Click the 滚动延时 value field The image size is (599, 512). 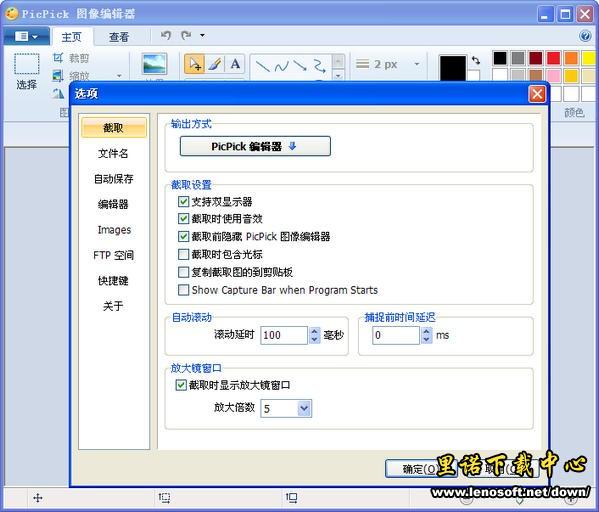(x=283, y=335)
